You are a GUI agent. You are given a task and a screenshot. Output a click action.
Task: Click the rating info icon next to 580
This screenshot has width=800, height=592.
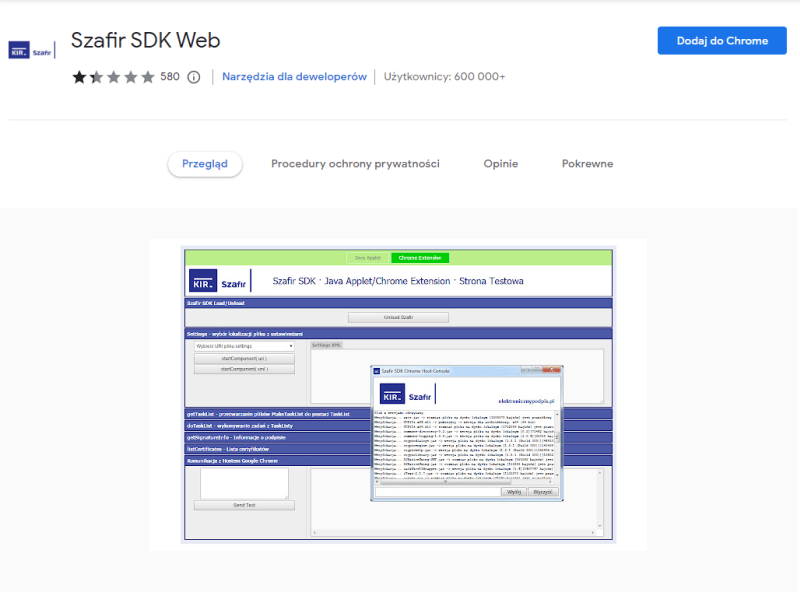coord(194,77)
